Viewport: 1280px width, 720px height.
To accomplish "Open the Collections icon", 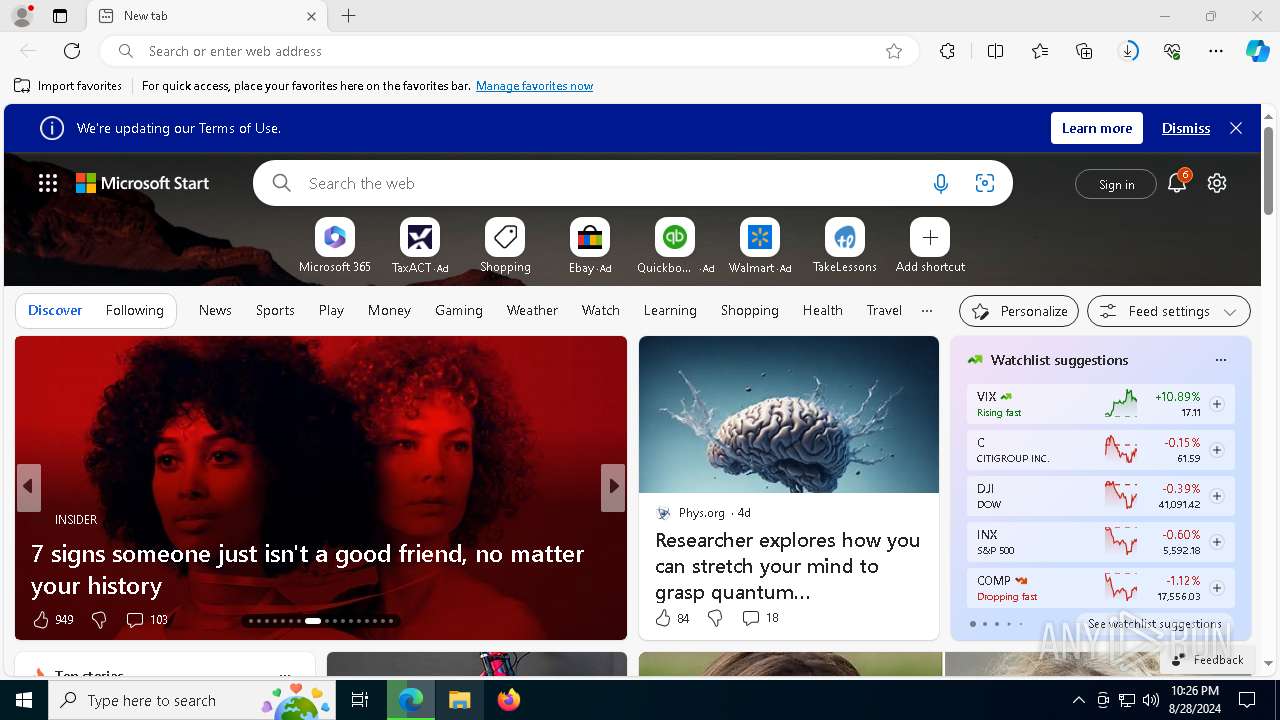I will coord(1084,51).
